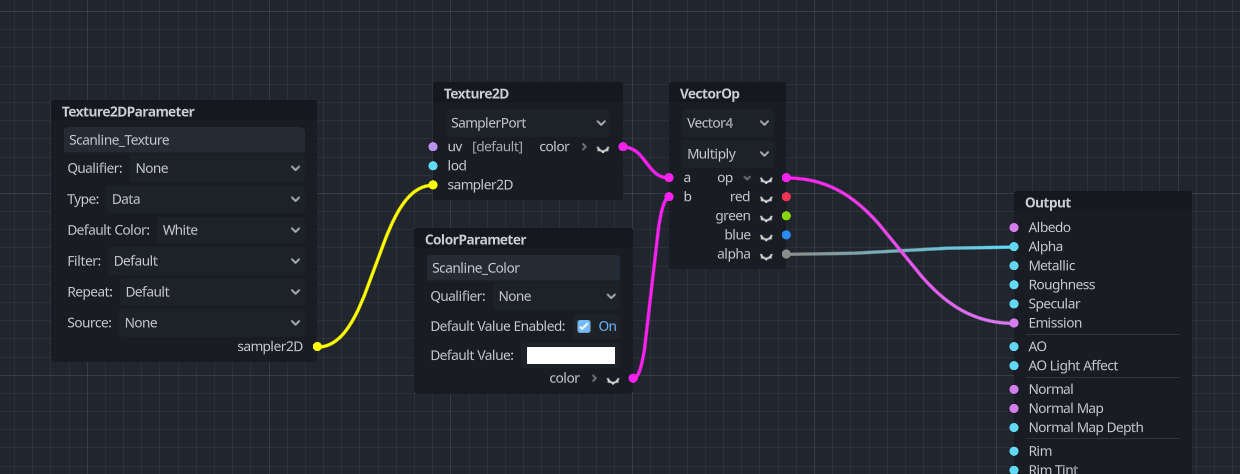Open the Vector4 type dropdown in VectorOp

[x=728, y=123]
